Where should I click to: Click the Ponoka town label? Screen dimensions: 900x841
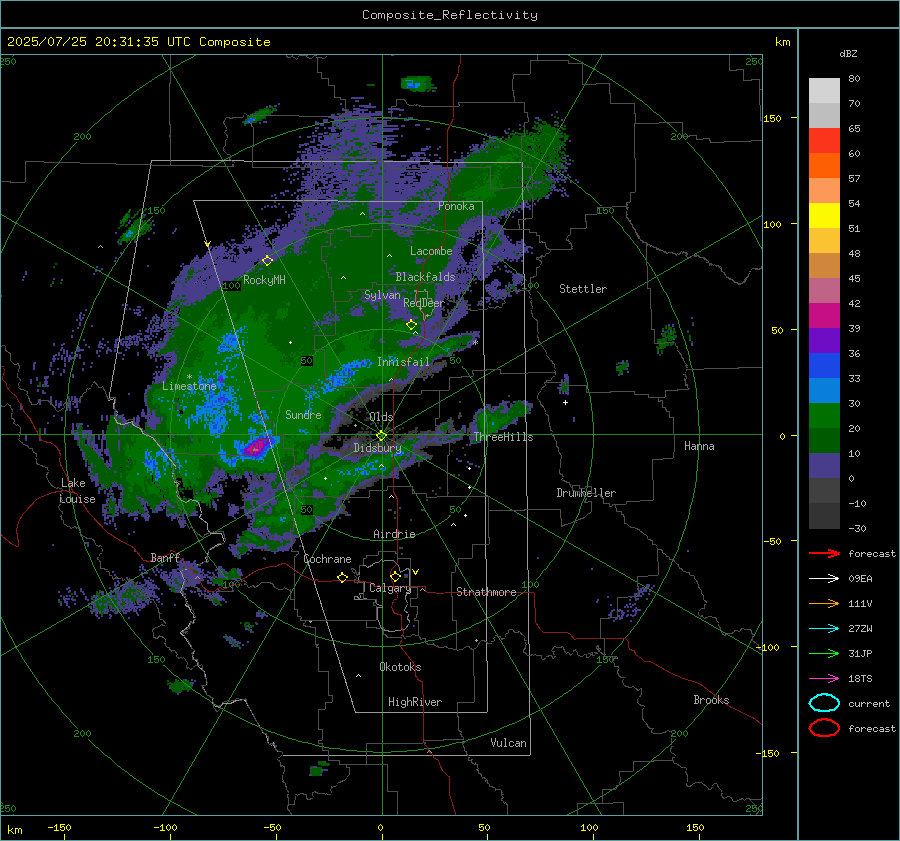point(456,206)
